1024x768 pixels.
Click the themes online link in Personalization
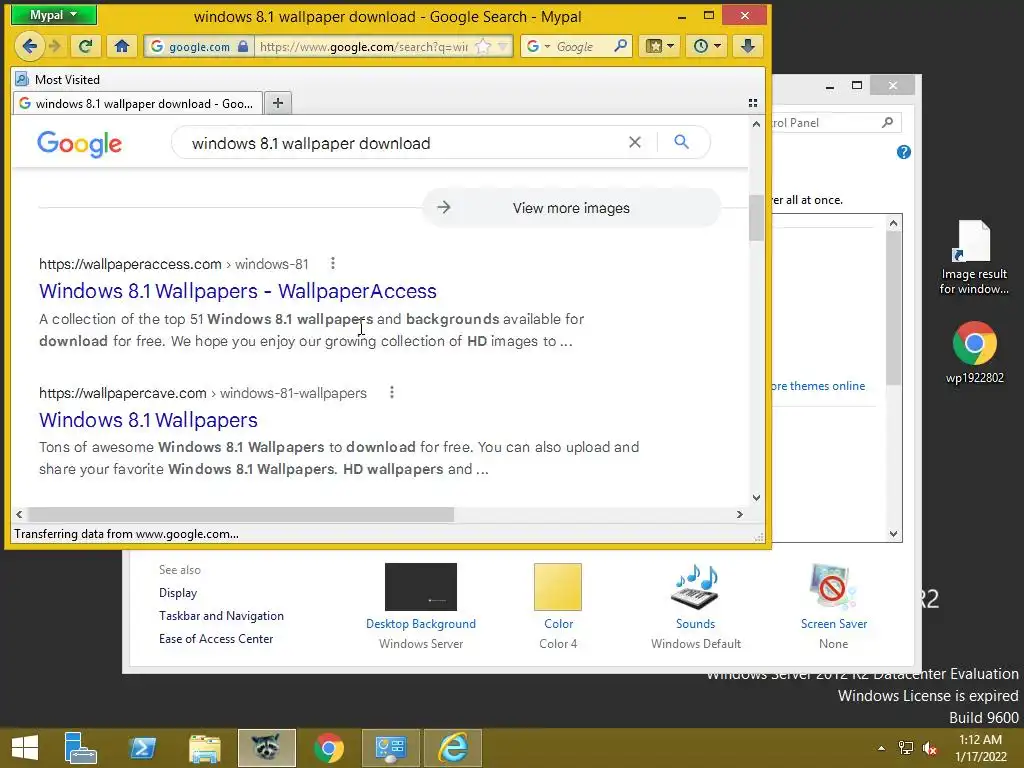pos(819,386)
